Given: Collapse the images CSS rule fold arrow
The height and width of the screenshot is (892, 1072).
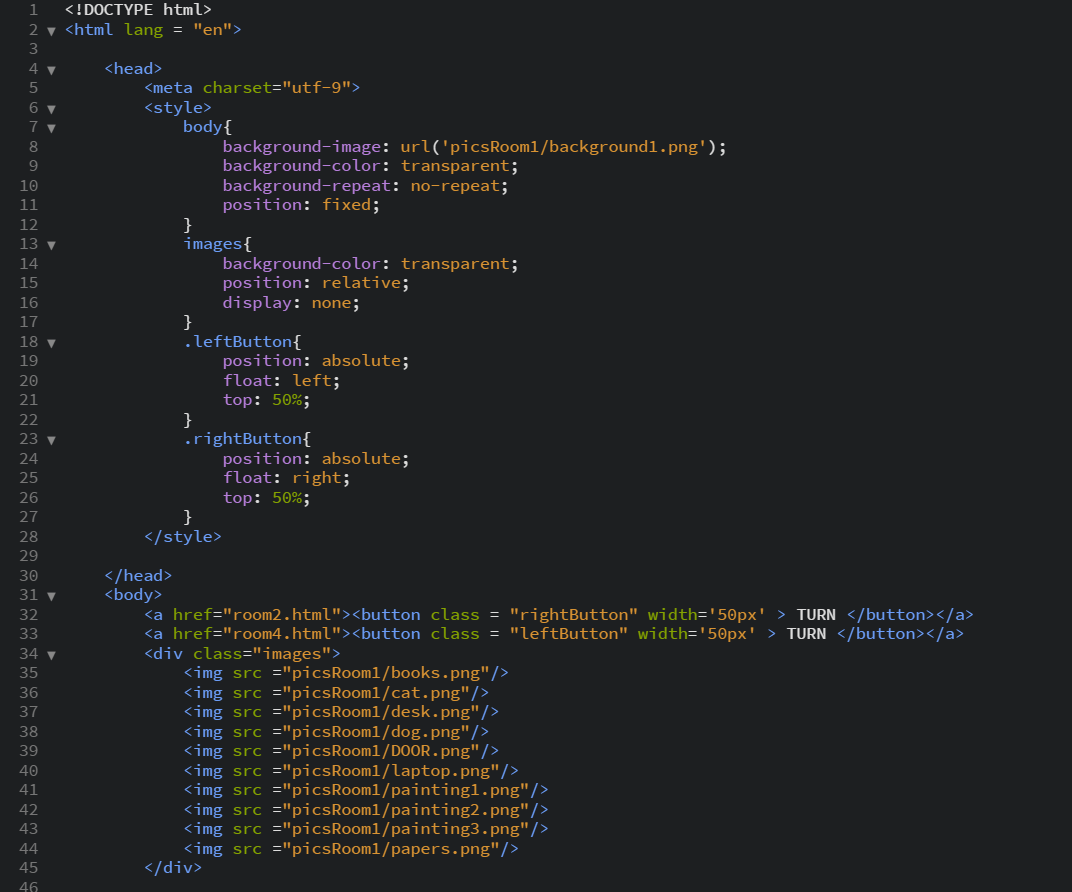Looking at the screenshot, I should (x=52, y=243).
